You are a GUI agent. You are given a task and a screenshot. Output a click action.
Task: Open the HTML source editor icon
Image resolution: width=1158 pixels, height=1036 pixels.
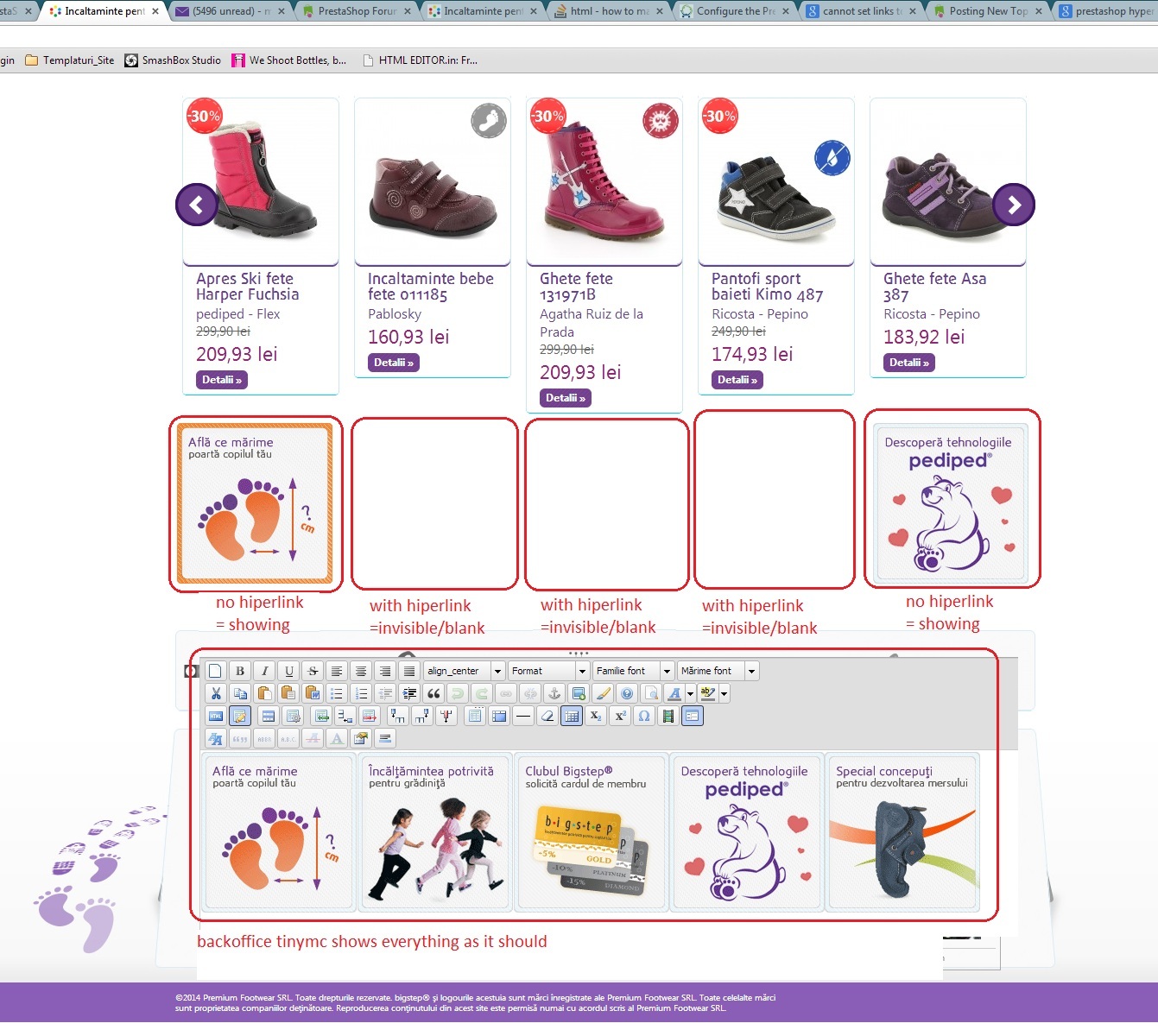[216, 716]
